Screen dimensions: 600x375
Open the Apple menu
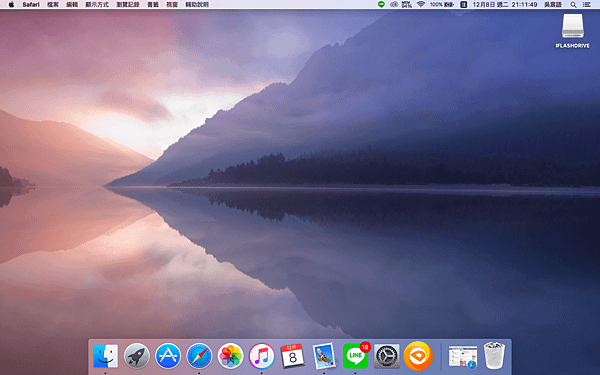pos(11,5)
